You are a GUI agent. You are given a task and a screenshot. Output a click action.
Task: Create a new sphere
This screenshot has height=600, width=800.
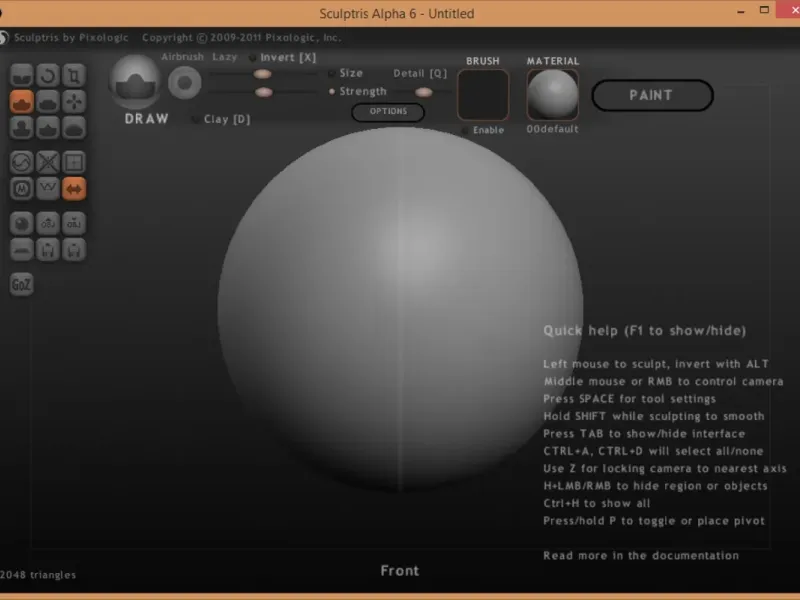[21, 223]
